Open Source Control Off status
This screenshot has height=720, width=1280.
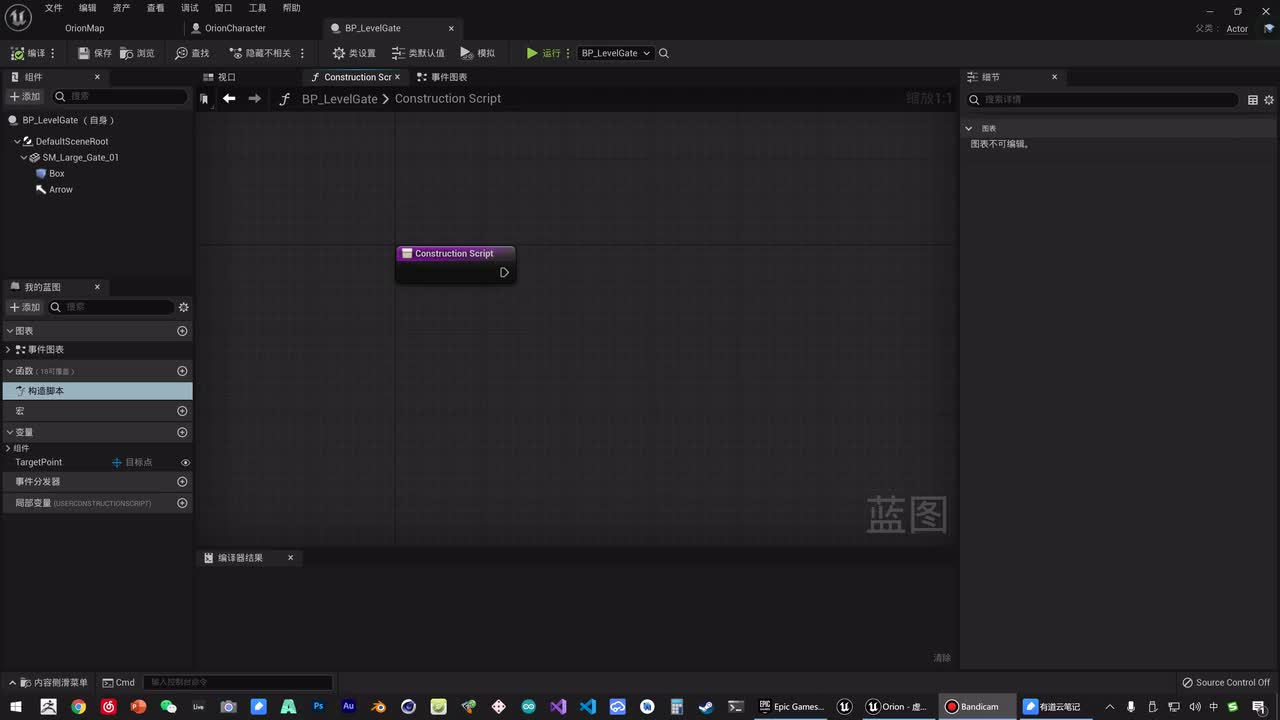(1226, 682)
